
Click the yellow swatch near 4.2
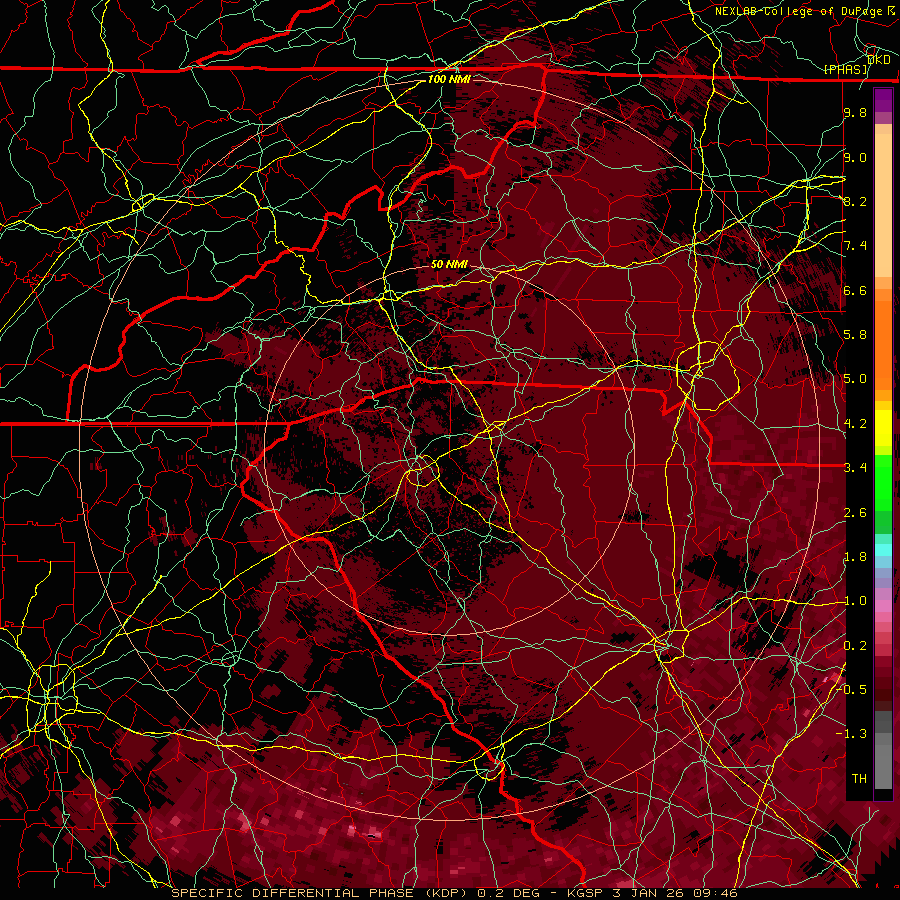pos(883,428)
